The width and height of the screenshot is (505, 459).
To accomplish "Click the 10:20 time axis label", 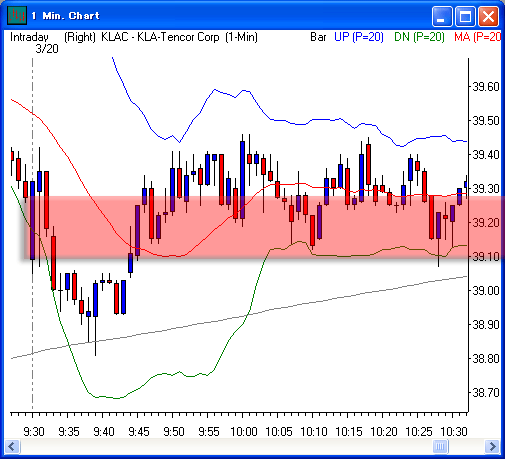I will point(384,432).
